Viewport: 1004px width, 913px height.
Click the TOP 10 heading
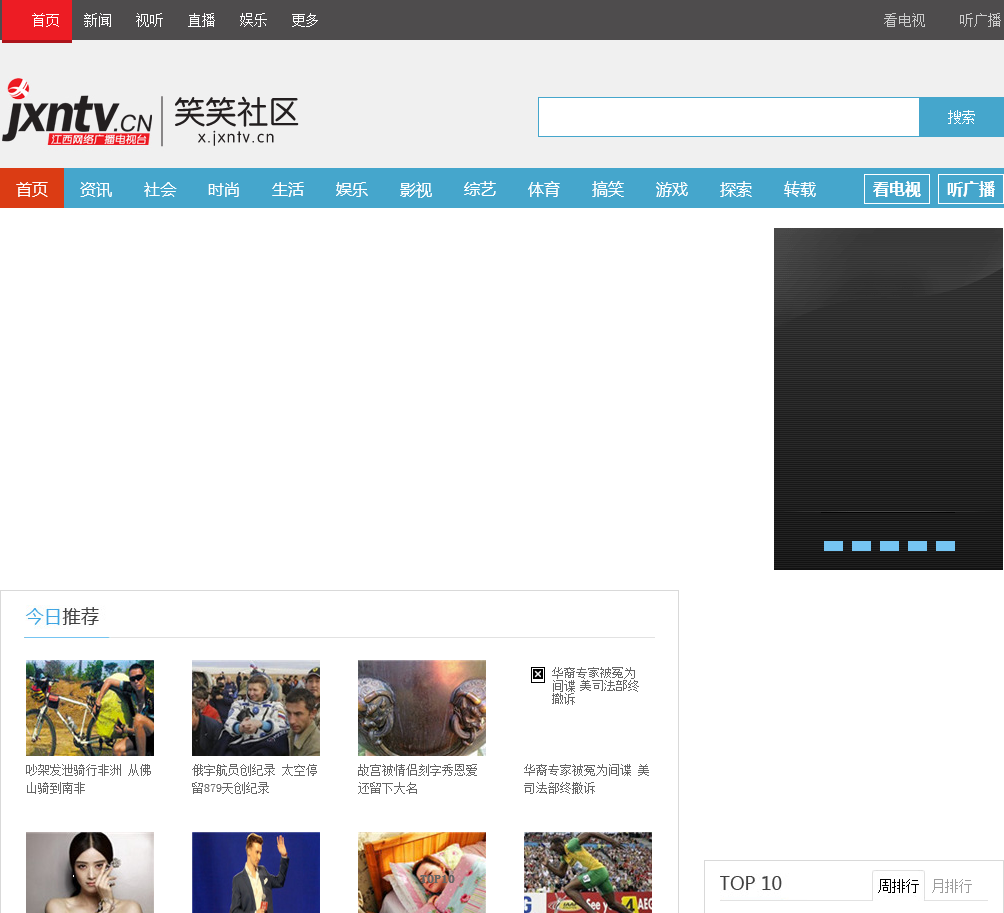point(750,883)
